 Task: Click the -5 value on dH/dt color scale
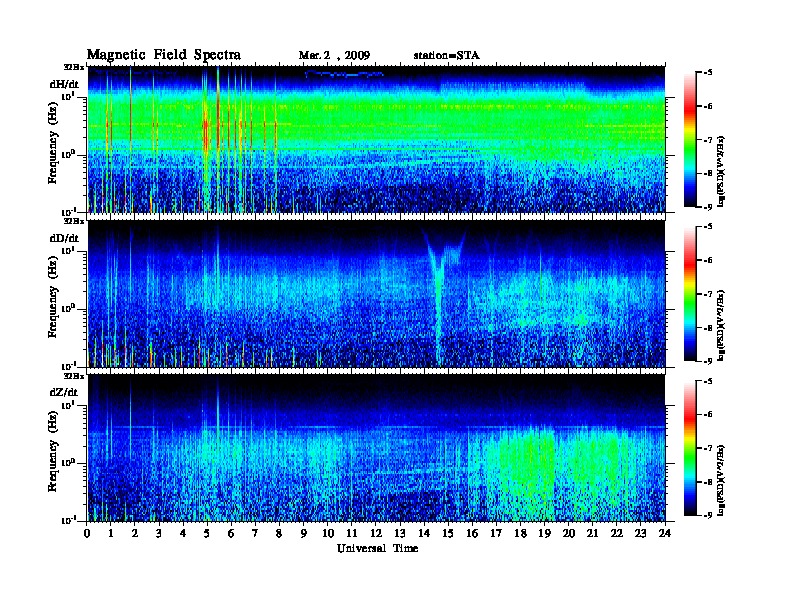click(x=708, y=73)
